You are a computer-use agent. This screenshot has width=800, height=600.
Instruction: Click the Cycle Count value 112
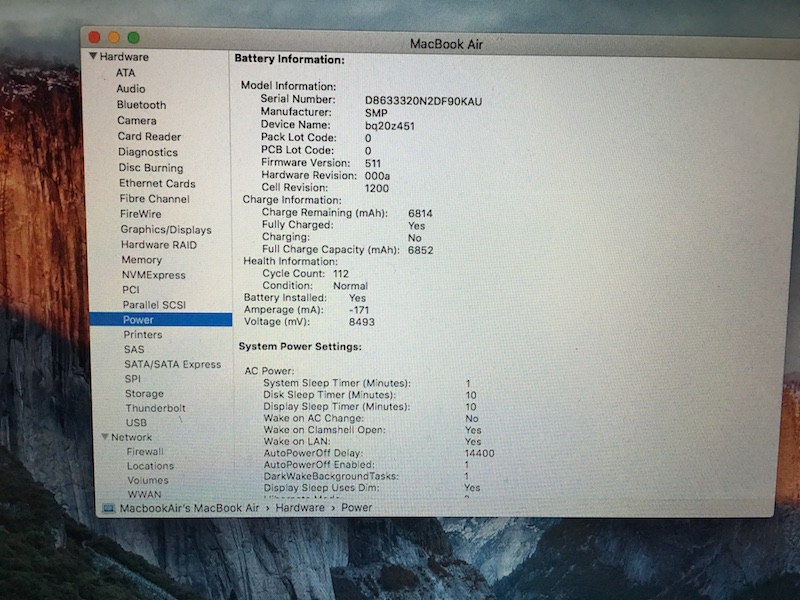pyautogui.click(x=341, y=273)
